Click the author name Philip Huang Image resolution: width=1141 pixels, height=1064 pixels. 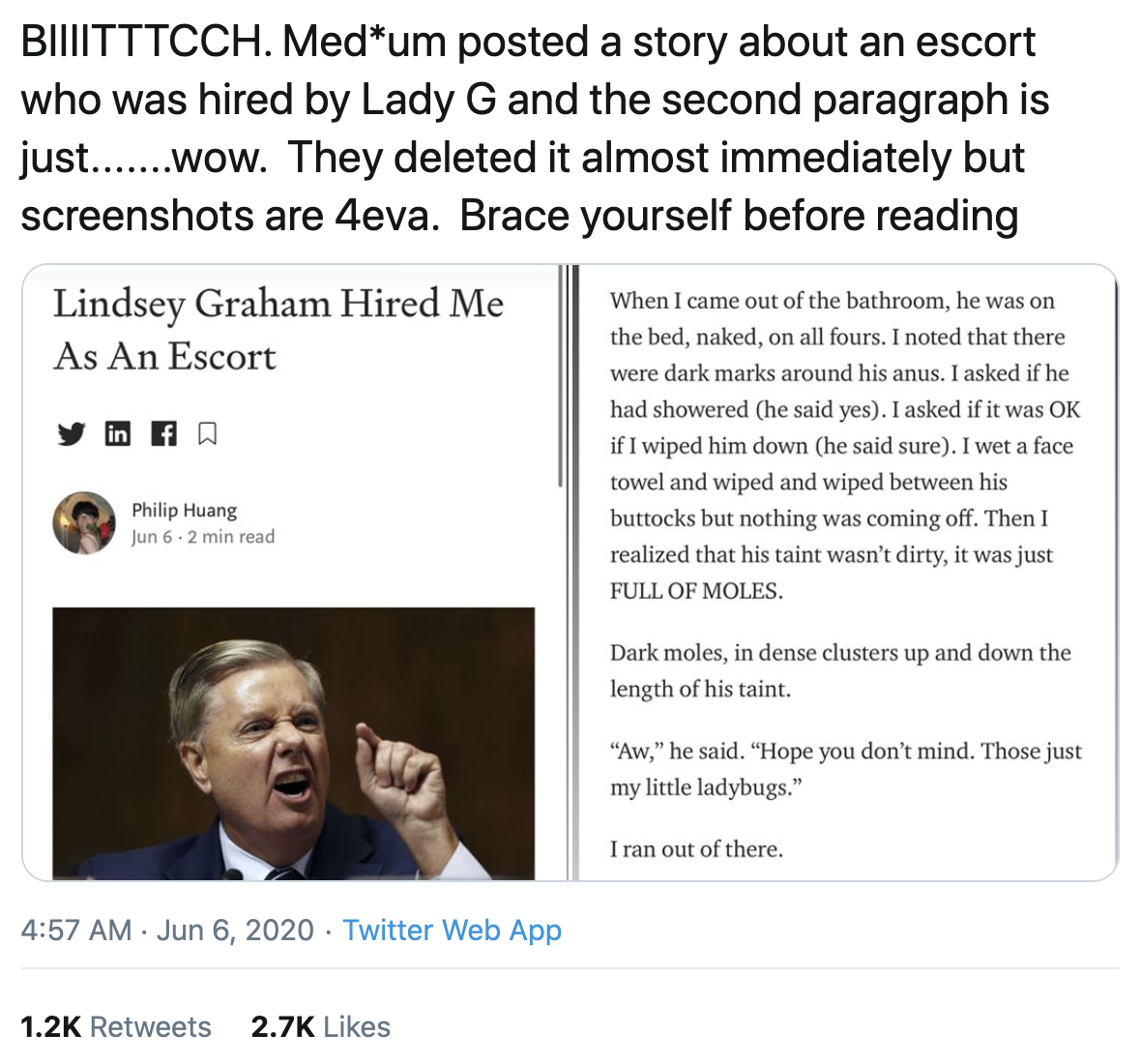185,511
